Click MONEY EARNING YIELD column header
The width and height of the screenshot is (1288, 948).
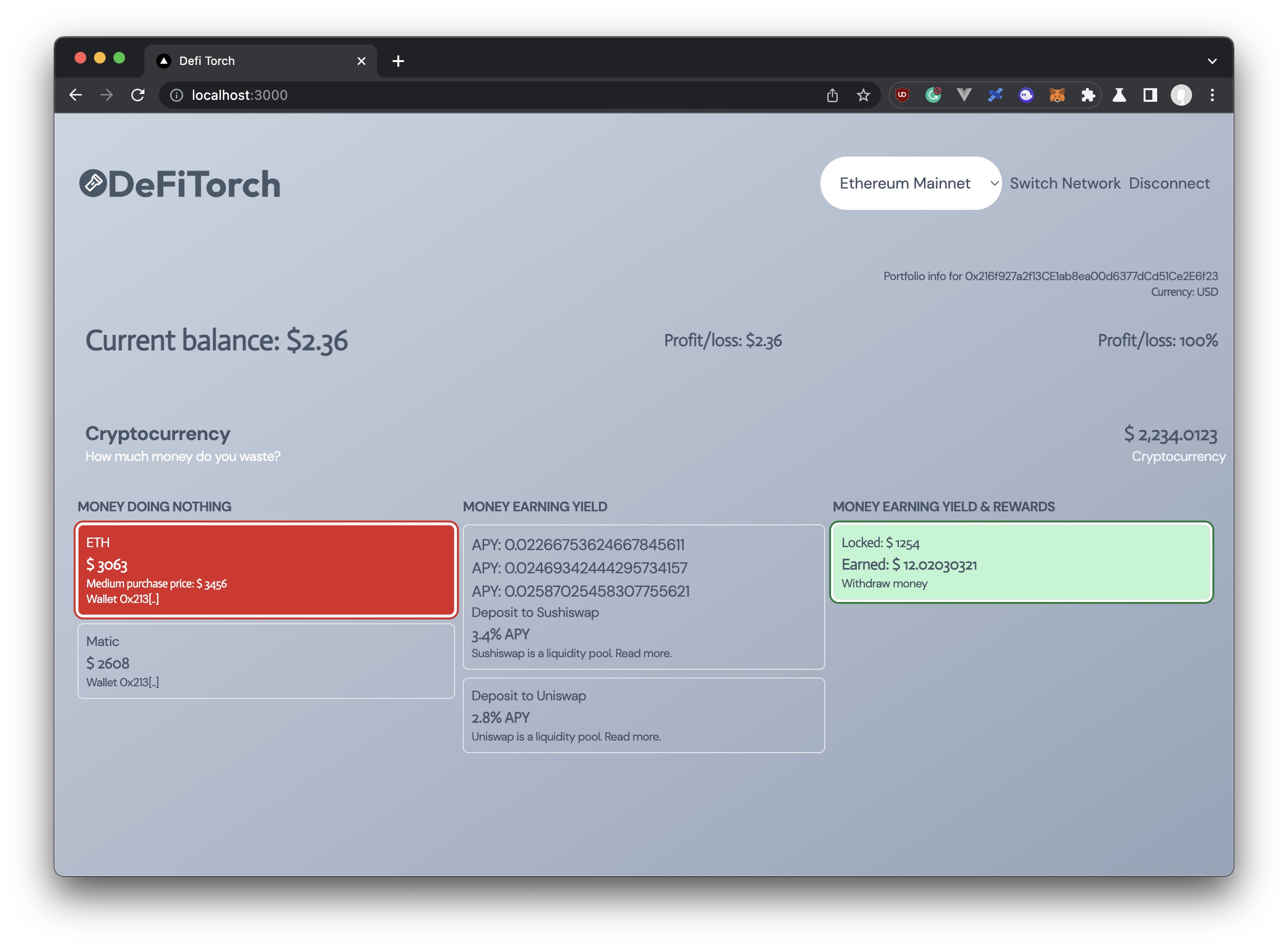(534, 506)
